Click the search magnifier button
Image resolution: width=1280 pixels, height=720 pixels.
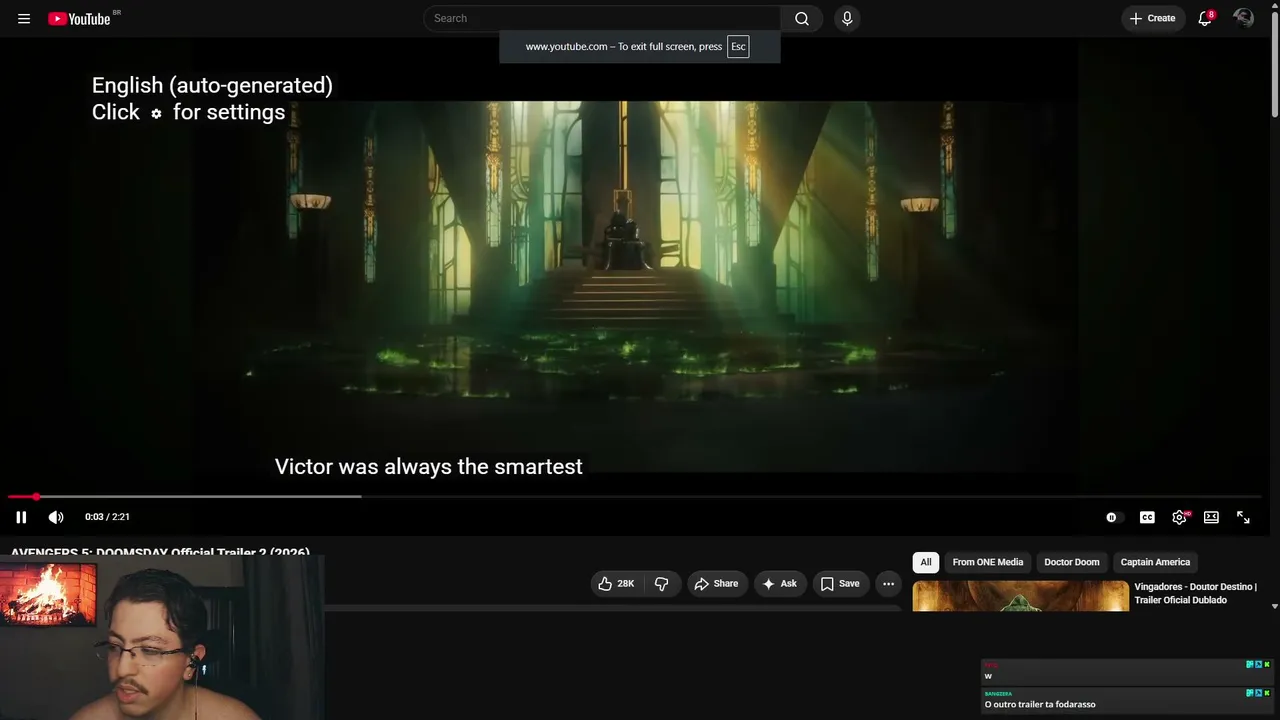coord(802,18)
